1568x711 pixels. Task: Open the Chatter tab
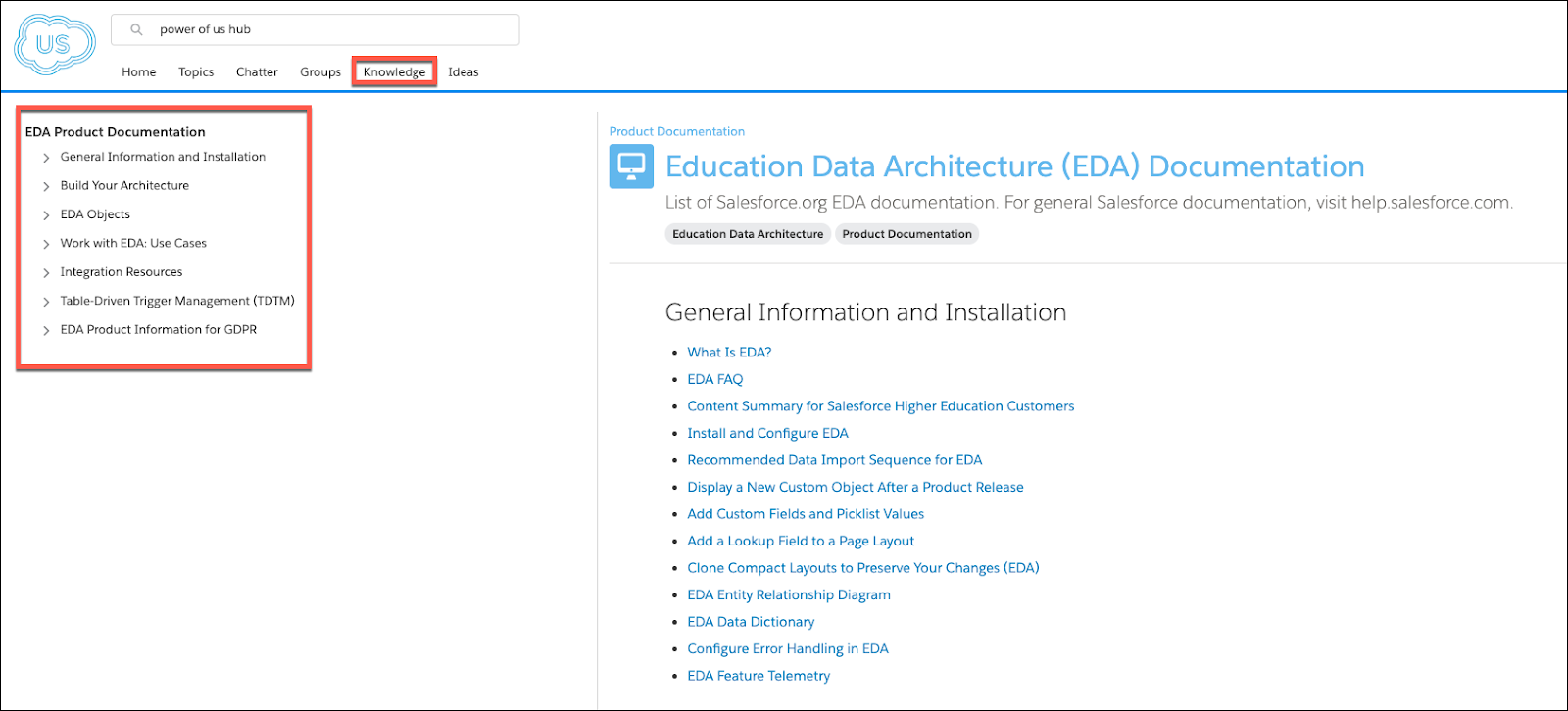(257, 72)
